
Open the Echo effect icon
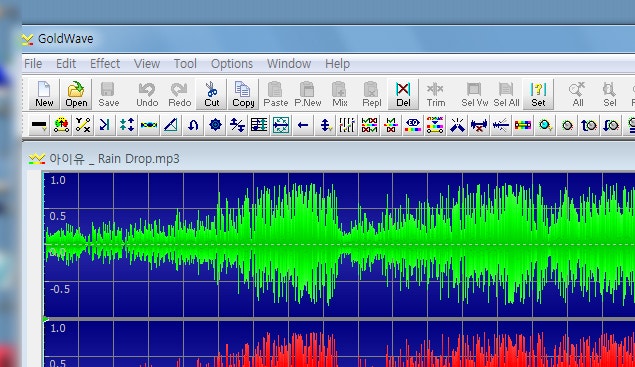[105, 125]
